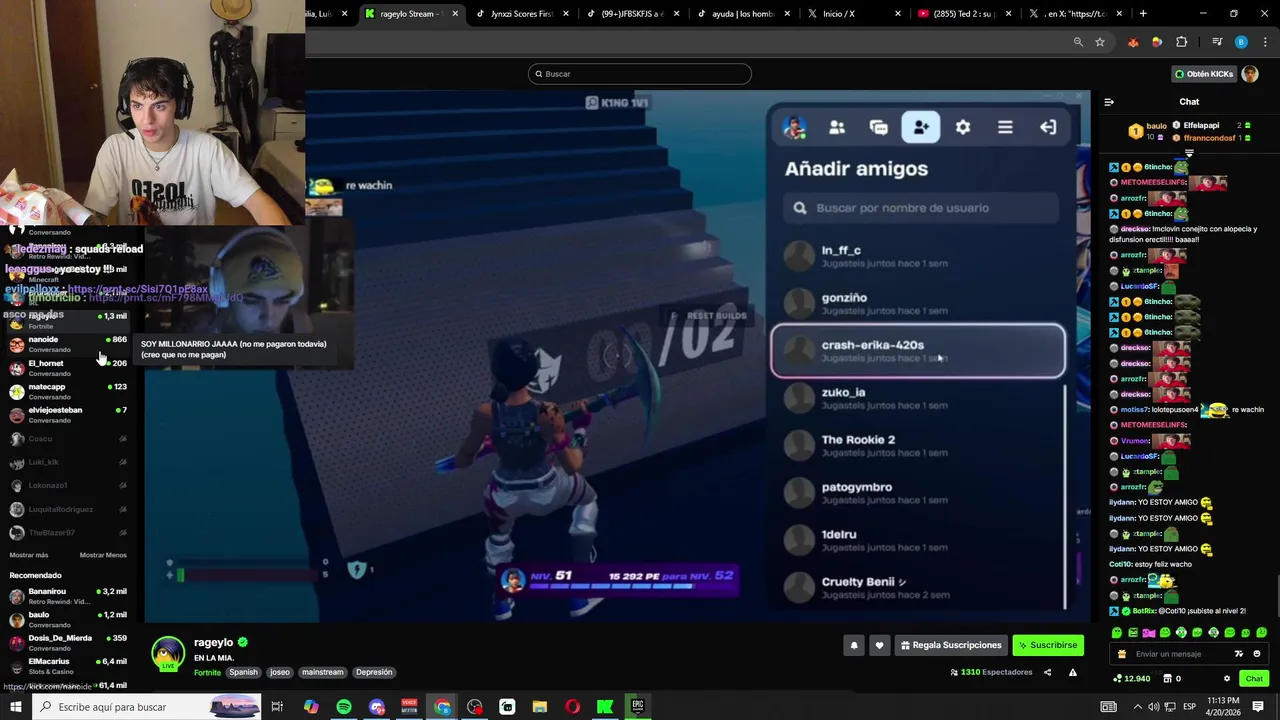Select friend suggestion Cruelty Benii
Viewport: 1280px width, 720px height.
point(918,587)
